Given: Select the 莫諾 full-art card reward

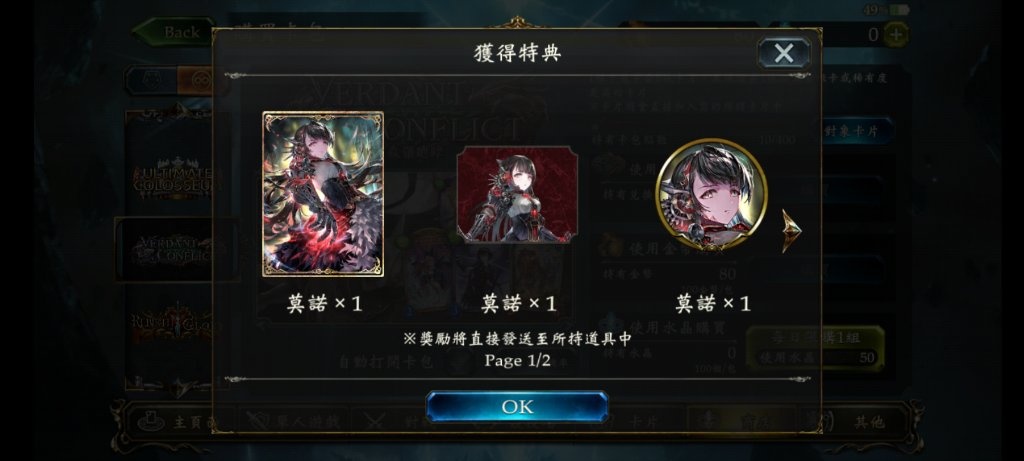Looking at the screenshot, I should [323, 194].
